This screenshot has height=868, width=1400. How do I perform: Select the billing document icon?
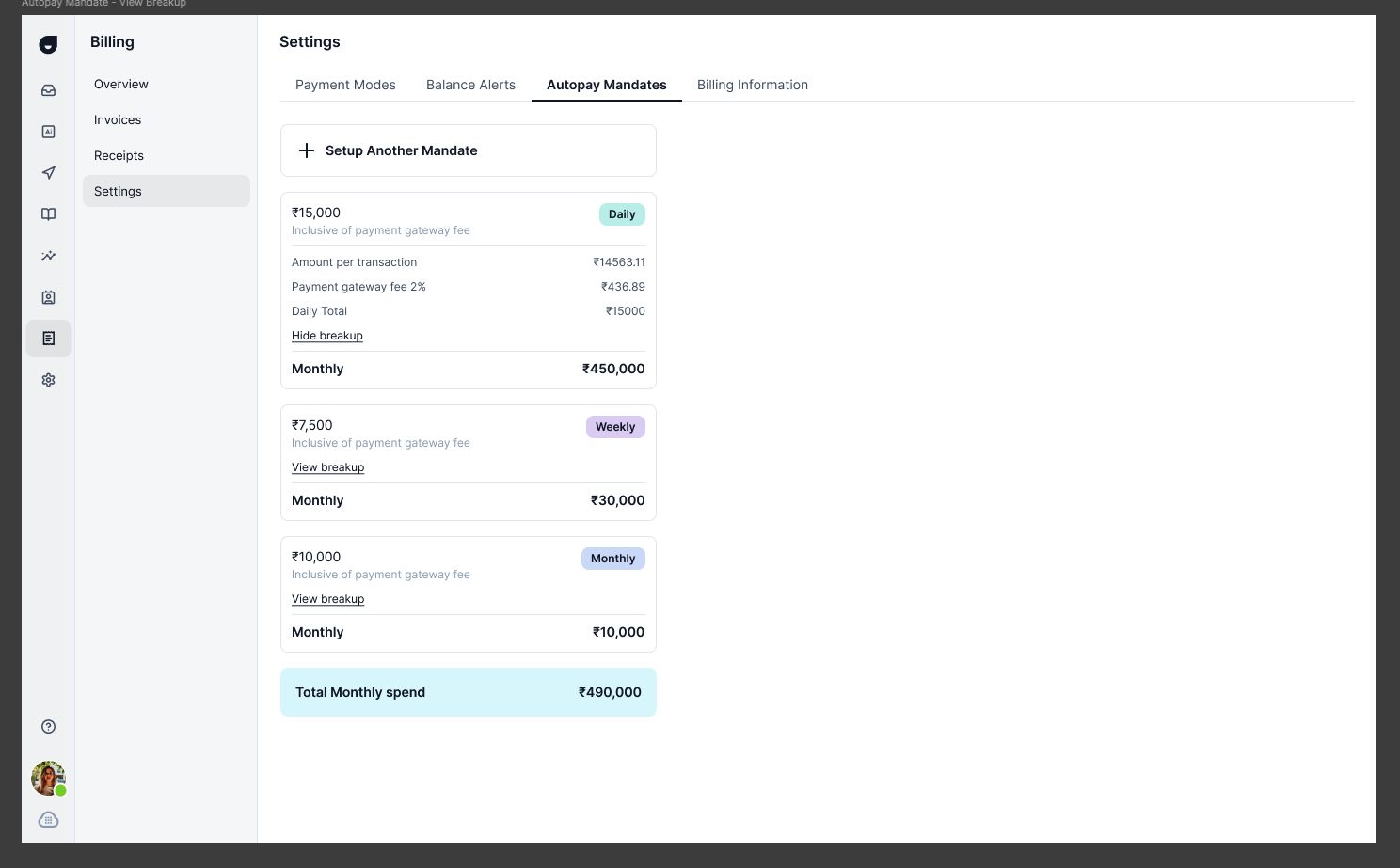[x=49, y=339]
